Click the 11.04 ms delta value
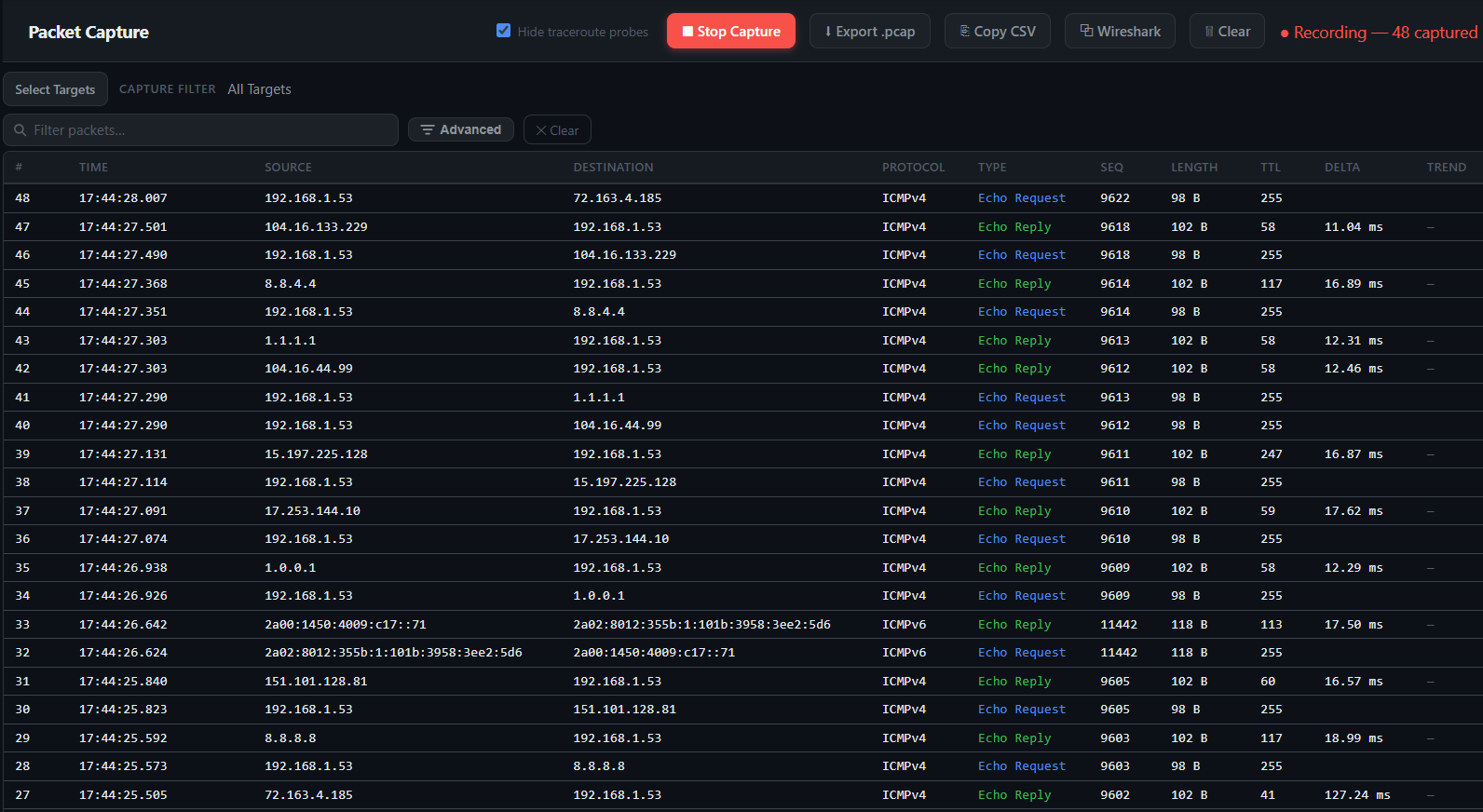This screenshot has height=812, width=1483. coord(1354,227)
